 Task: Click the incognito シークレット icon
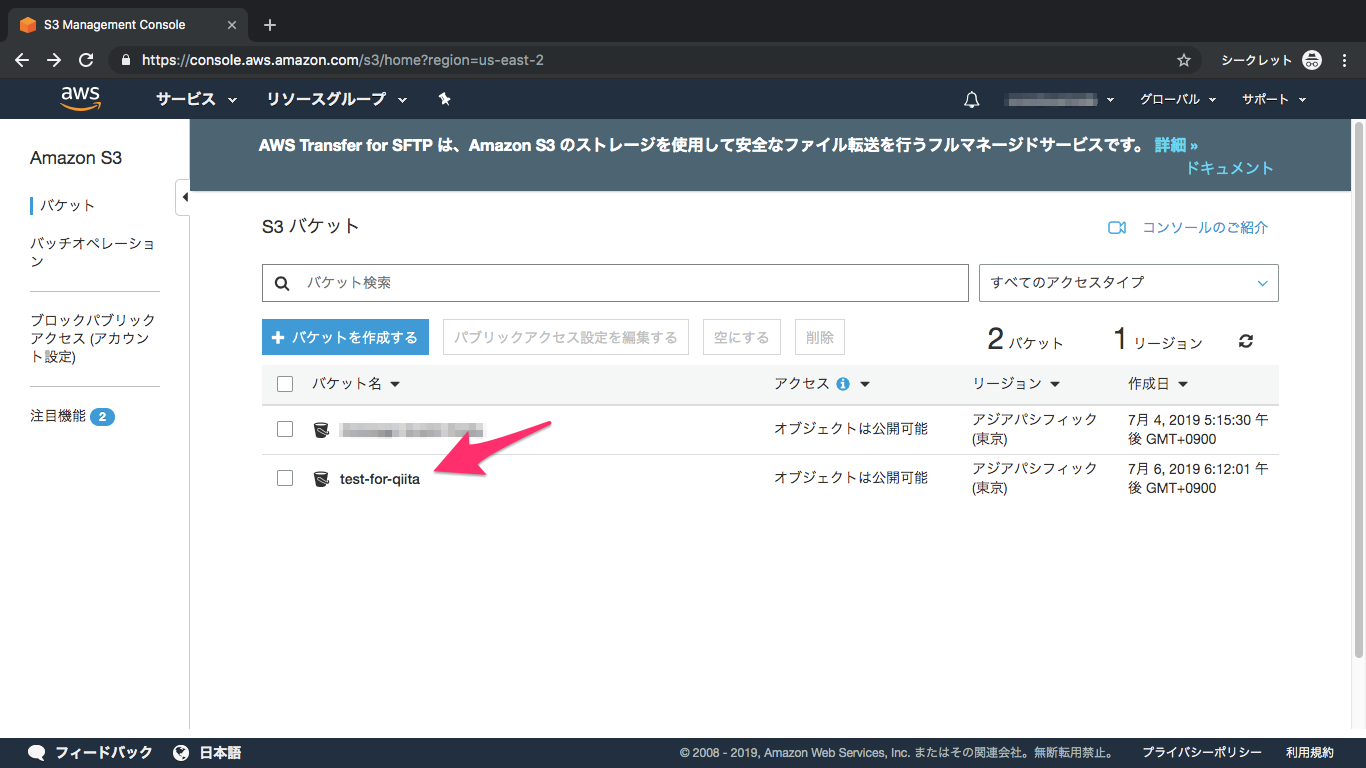tap(1312, 60)
